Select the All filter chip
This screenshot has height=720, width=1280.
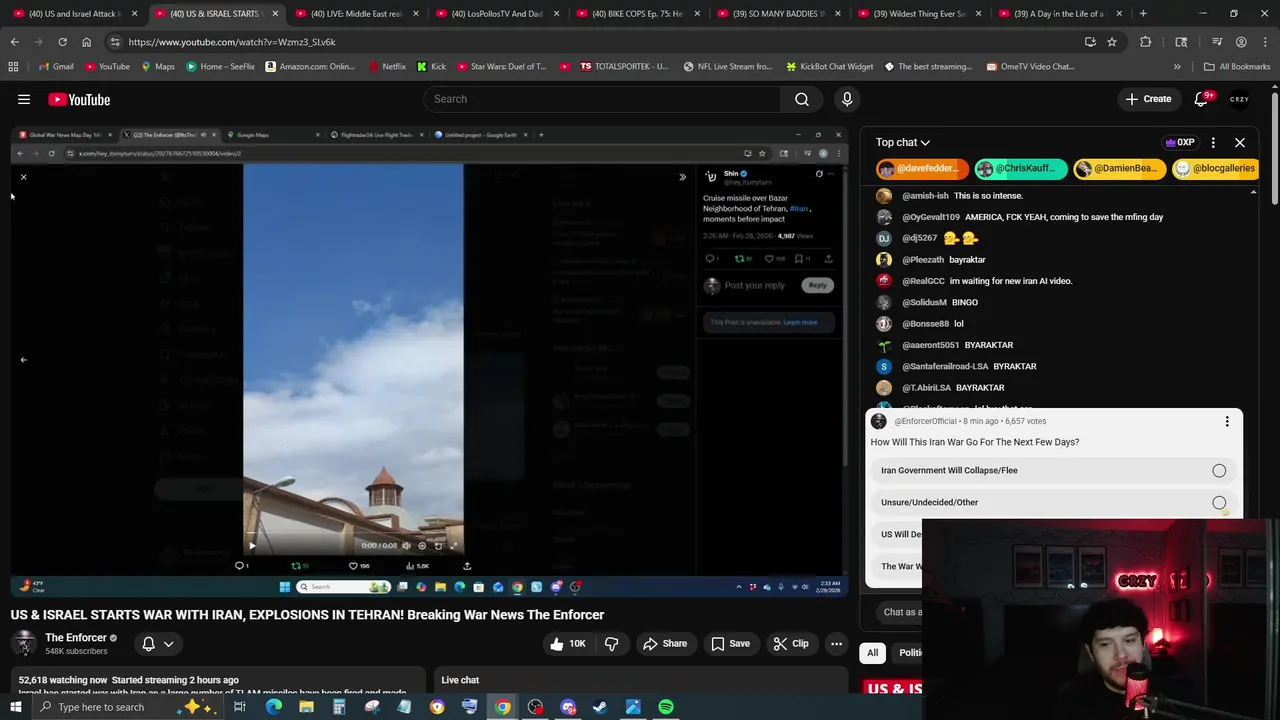[x=872, y=653]
